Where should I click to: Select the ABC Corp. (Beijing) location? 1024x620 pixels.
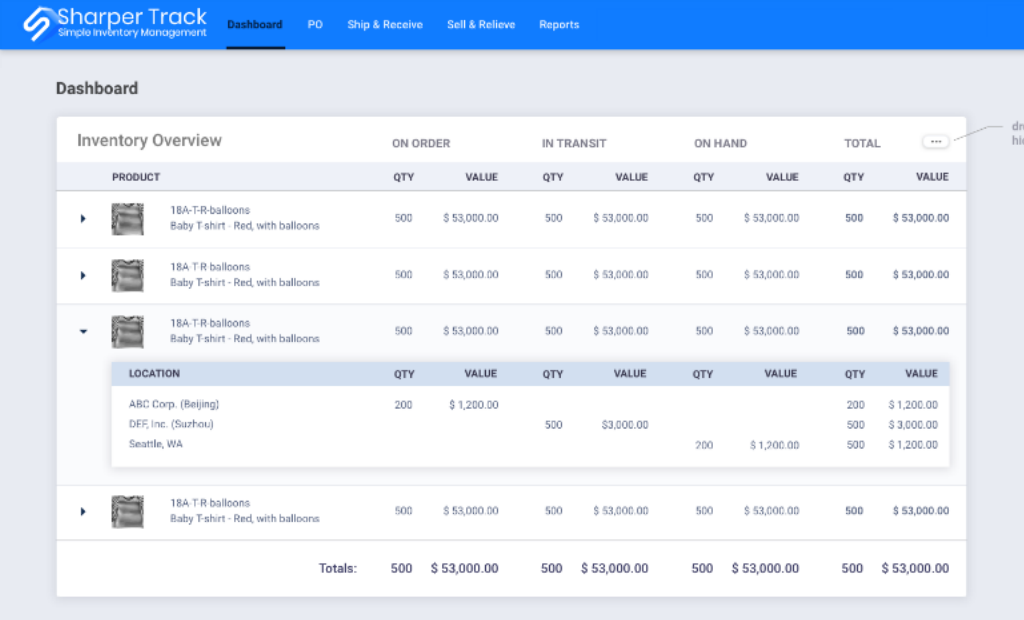[174, 405]
